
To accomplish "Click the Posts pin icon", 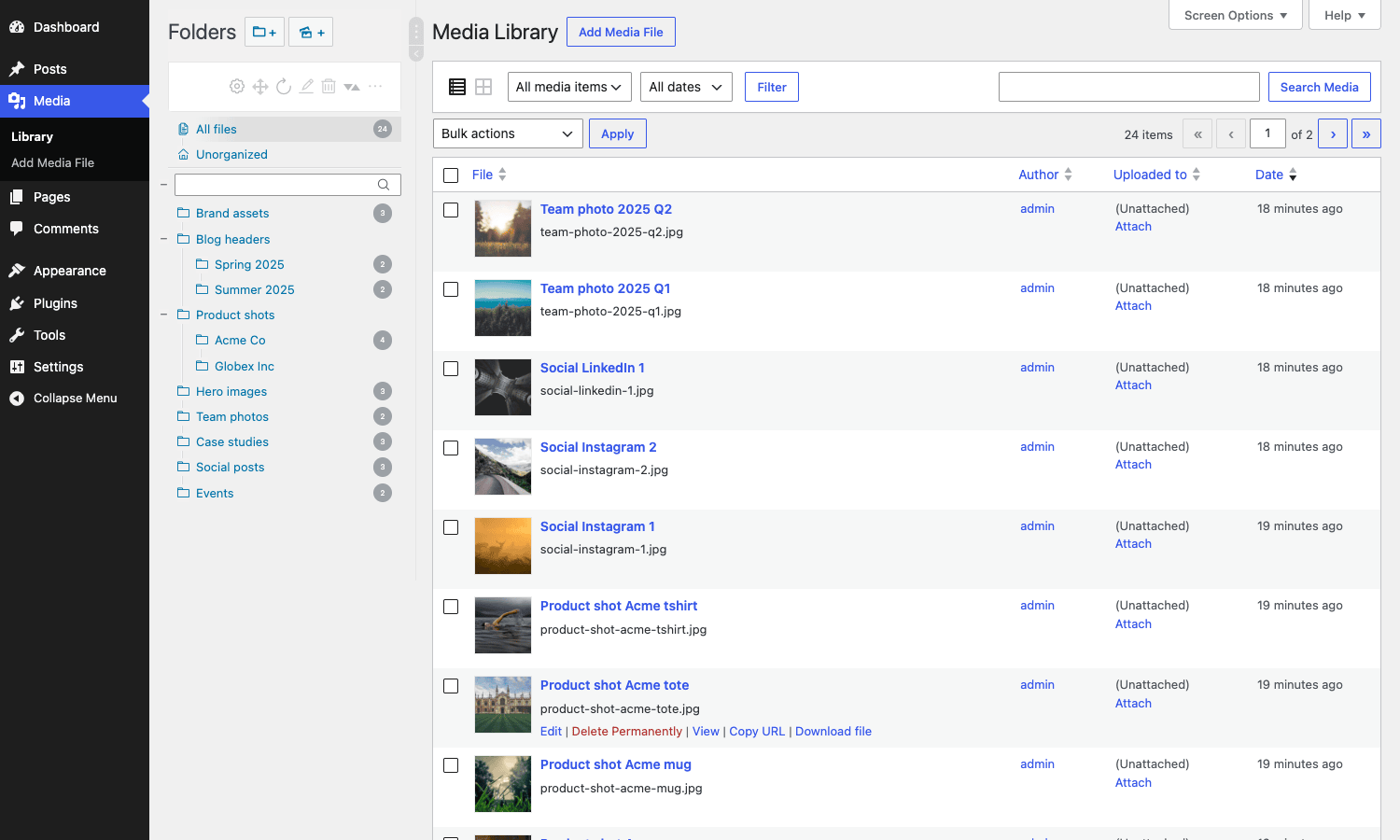I will [x=17, y=69].
